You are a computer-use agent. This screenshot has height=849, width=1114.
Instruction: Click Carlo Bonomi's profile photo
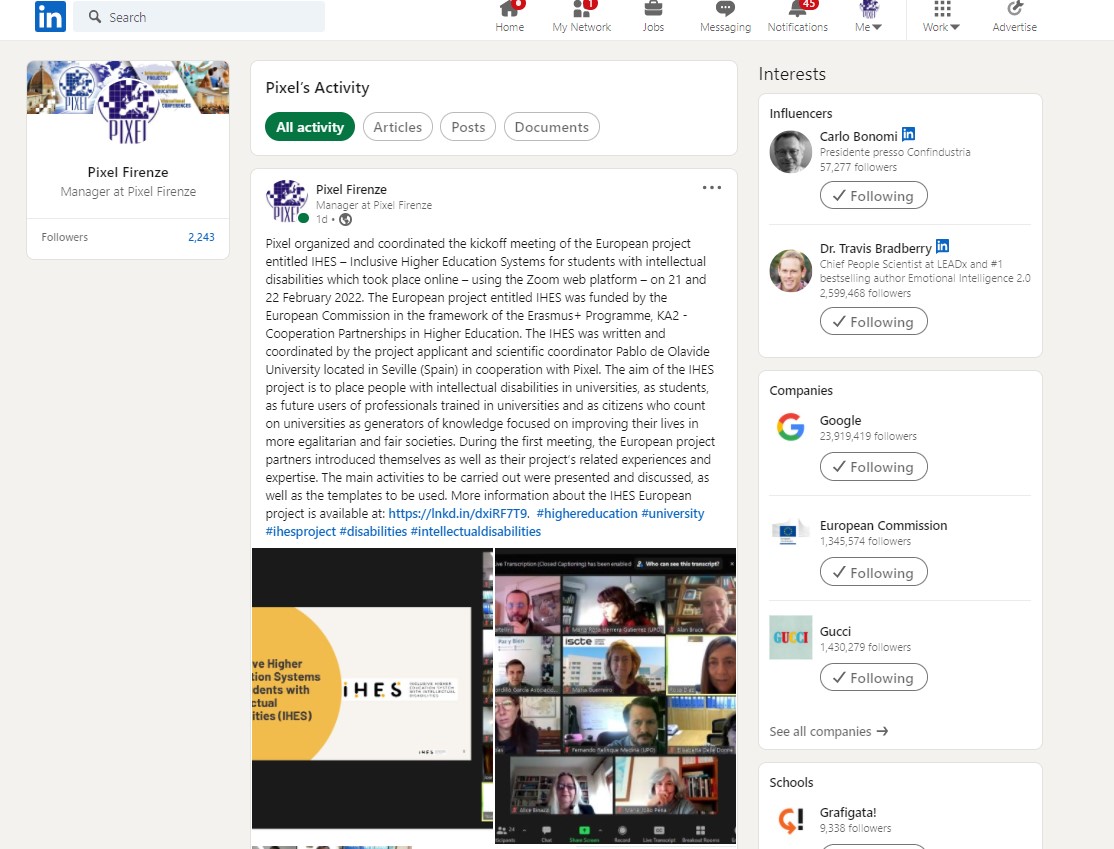point(791,152)
